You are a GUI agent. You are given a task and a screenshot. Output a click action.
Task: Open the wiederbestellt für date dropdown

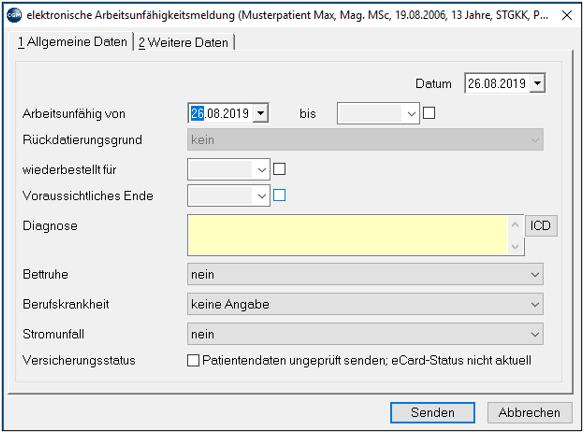point(261,170)
